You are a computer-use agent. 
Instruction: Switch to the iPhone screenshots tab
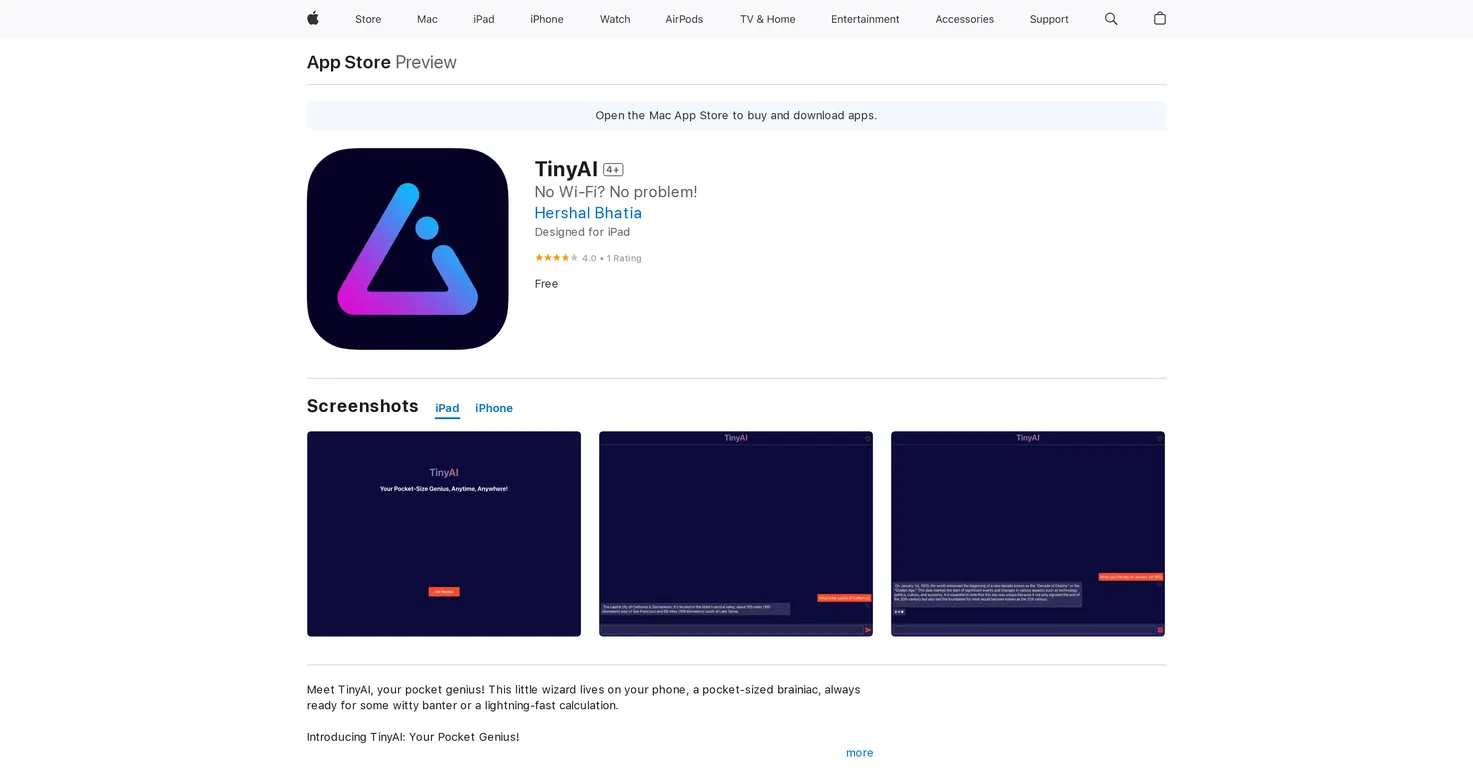tap(494, 408)
